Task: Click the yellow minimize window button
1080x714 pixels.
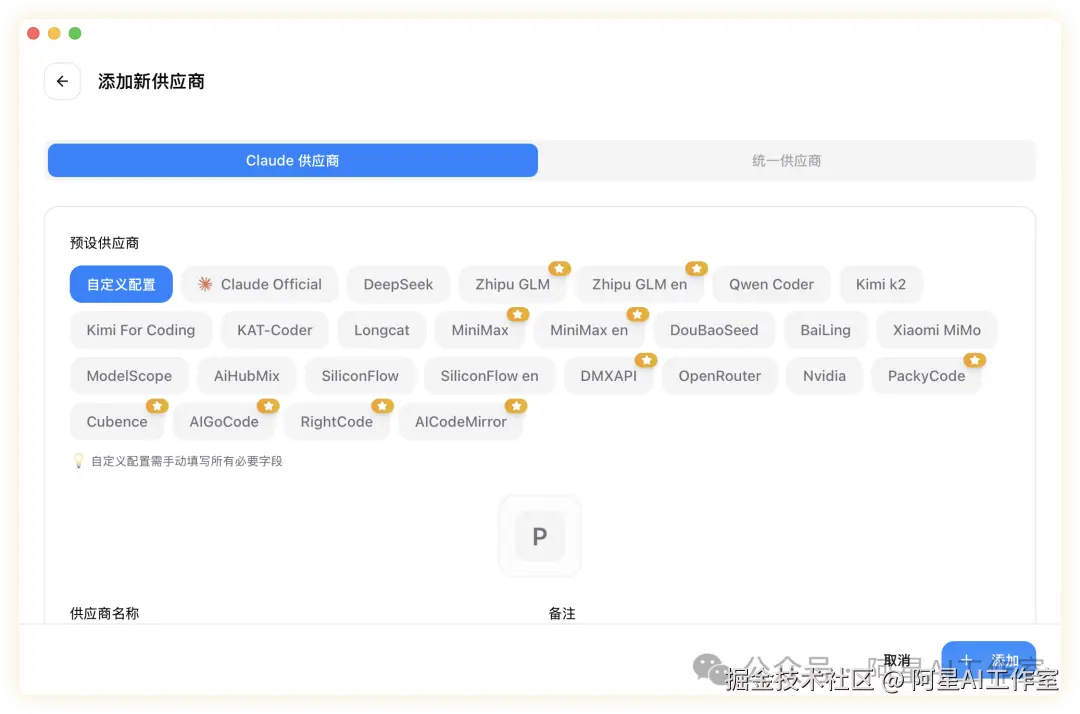Action: [x=54, y=33]
